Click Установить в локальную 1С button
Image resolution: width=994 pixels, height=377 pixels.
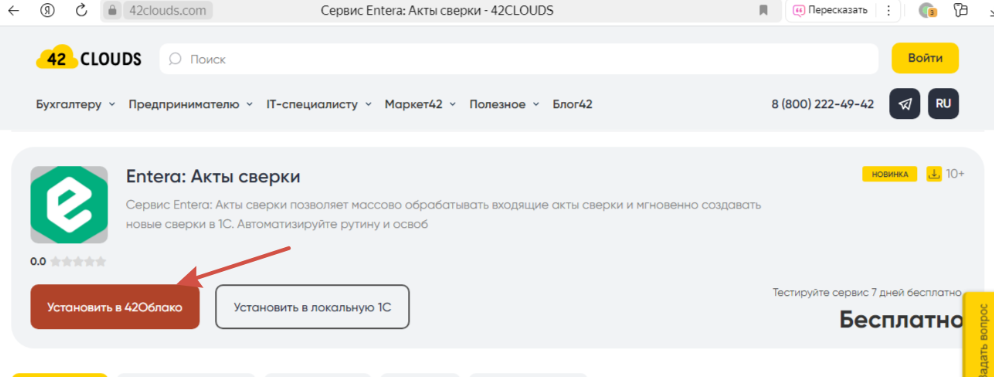[x=313, y=307]
